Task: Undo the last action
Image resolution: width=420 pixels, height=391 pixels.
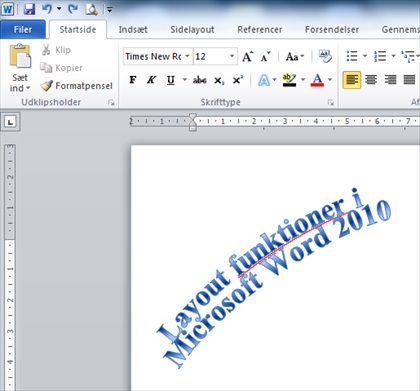Action: point(47,9)
